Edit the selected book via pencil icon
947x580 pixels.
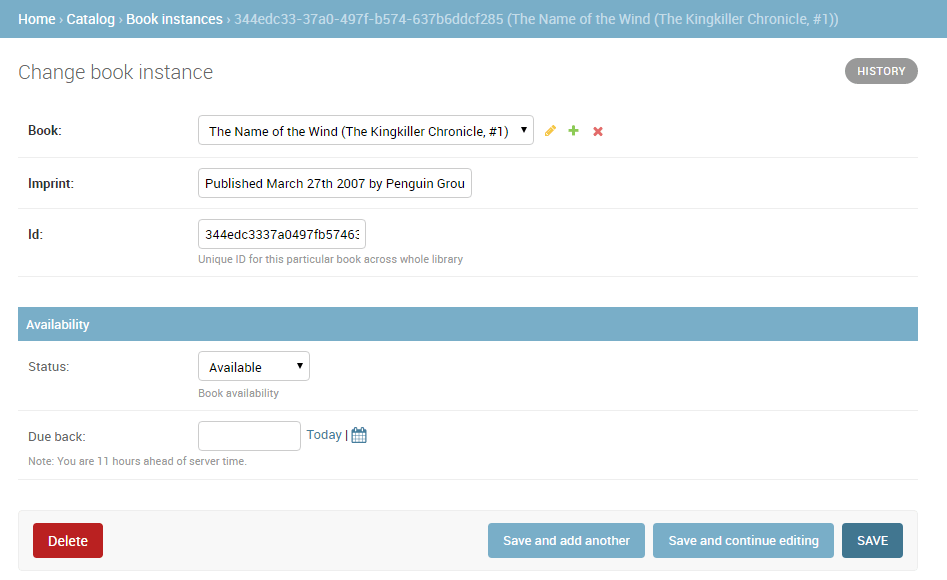point(550,130)
